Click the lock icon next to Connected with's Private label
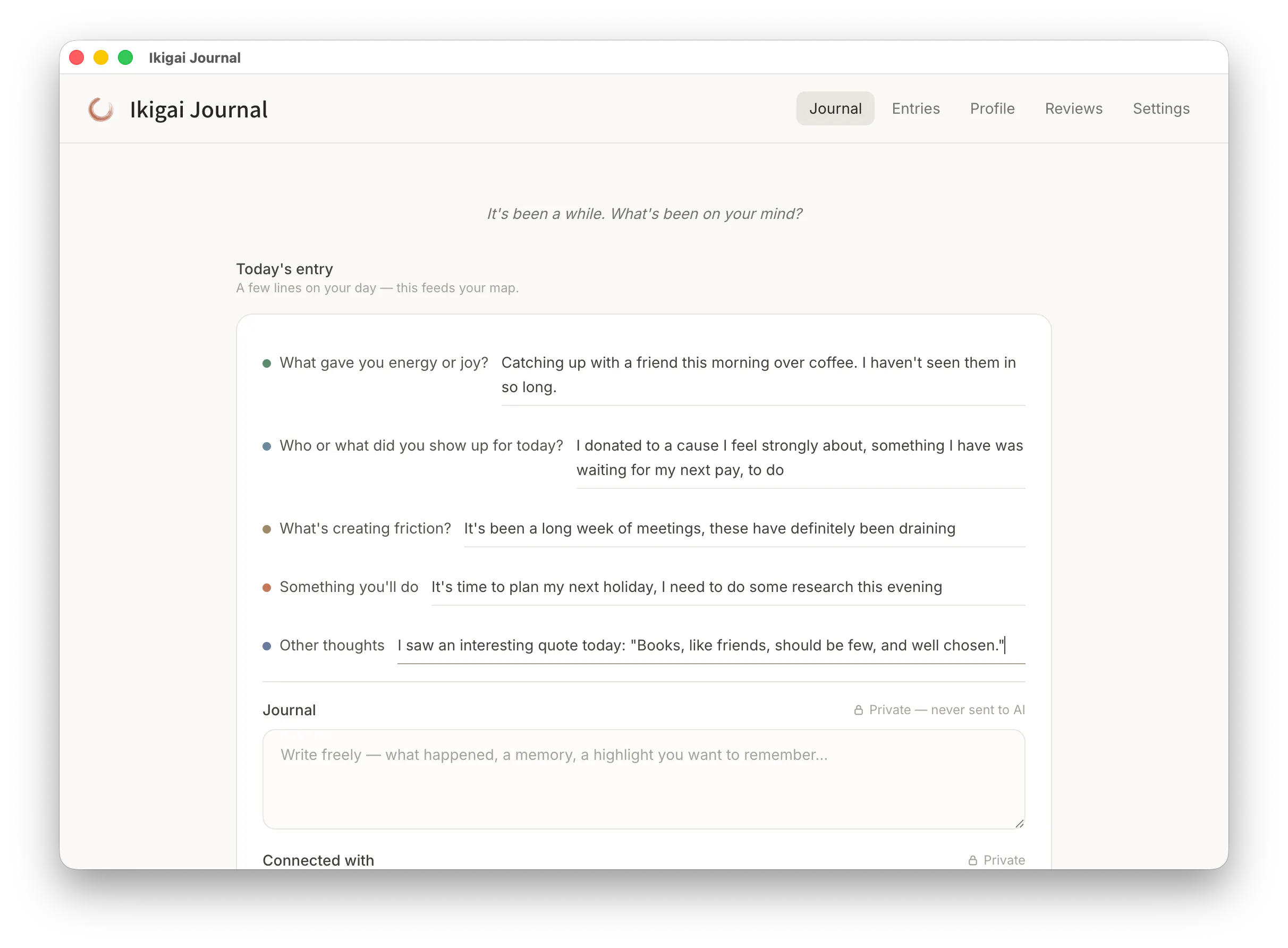The height and width of the screenshot is (948, 1288). (972, 860)
